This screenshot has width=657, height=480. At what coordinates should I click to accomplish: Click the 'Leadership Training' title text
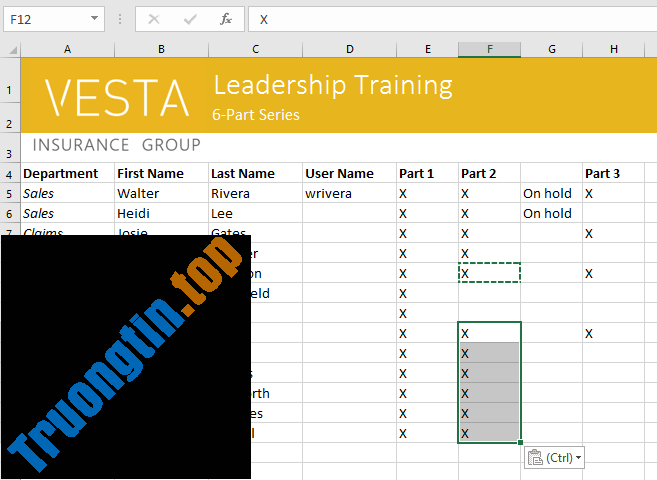pyautogui.click(x=333, y=85)
